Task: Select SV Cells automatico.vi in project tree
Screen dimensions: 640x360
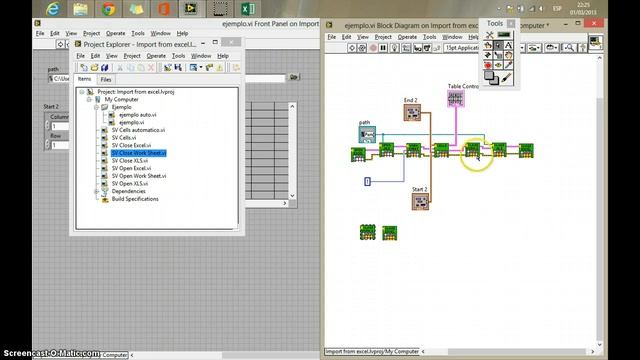Action: [138, 130]
